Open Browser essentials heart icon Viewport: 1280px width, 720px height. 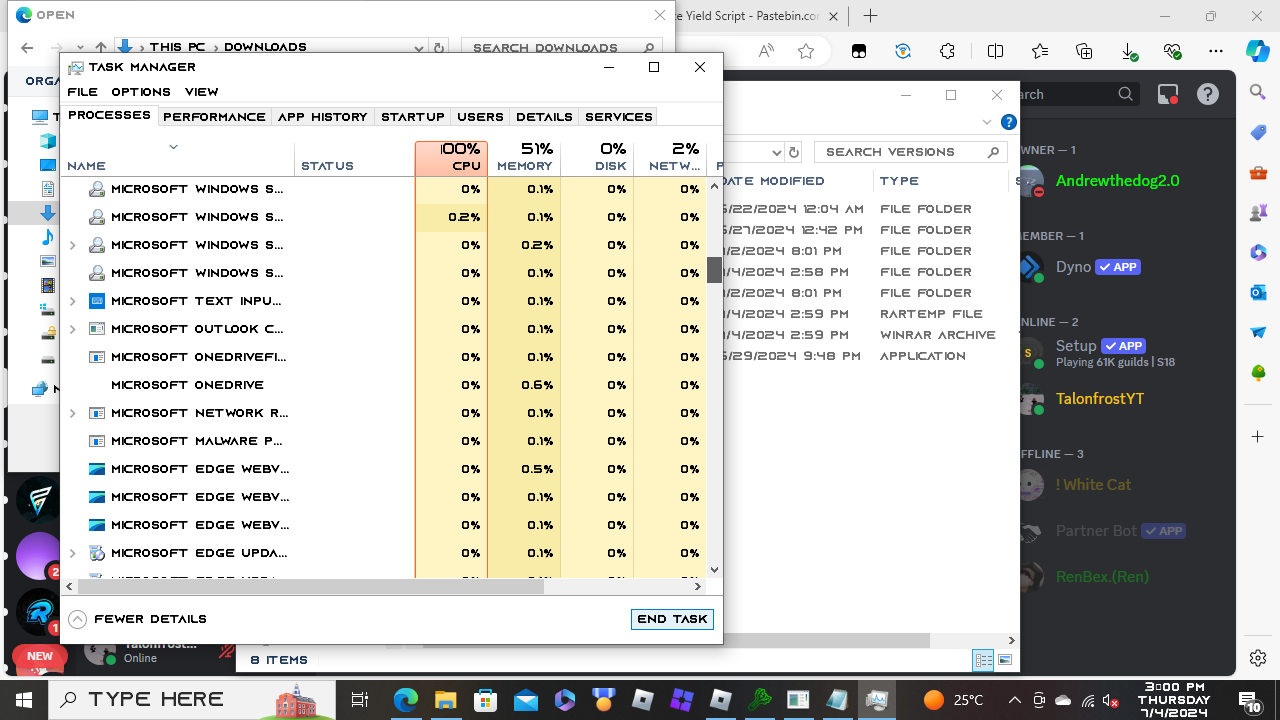(1172, 51)
